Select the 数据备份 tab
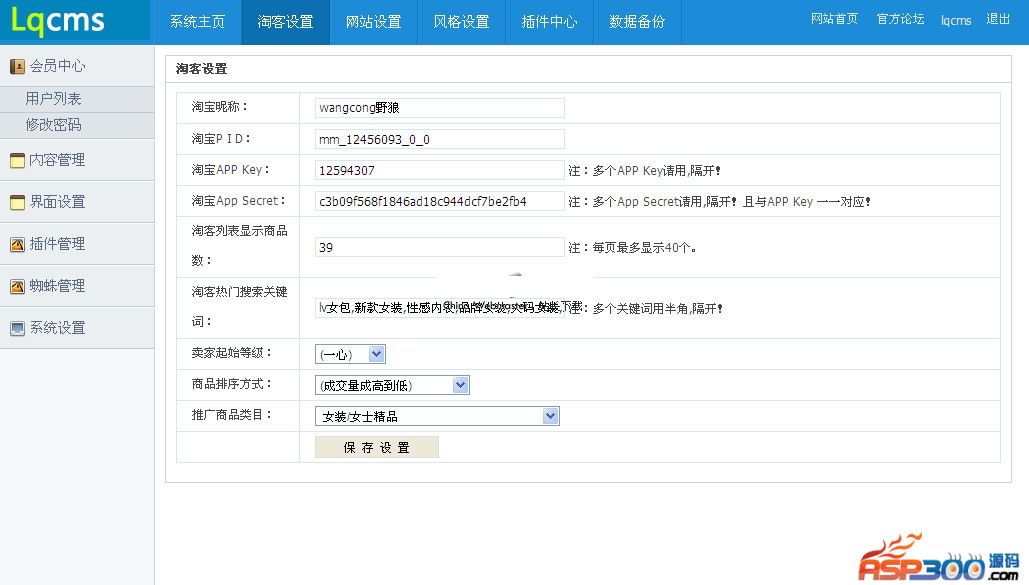Screen dimensions: 1029x585 (x=637, y=22)
